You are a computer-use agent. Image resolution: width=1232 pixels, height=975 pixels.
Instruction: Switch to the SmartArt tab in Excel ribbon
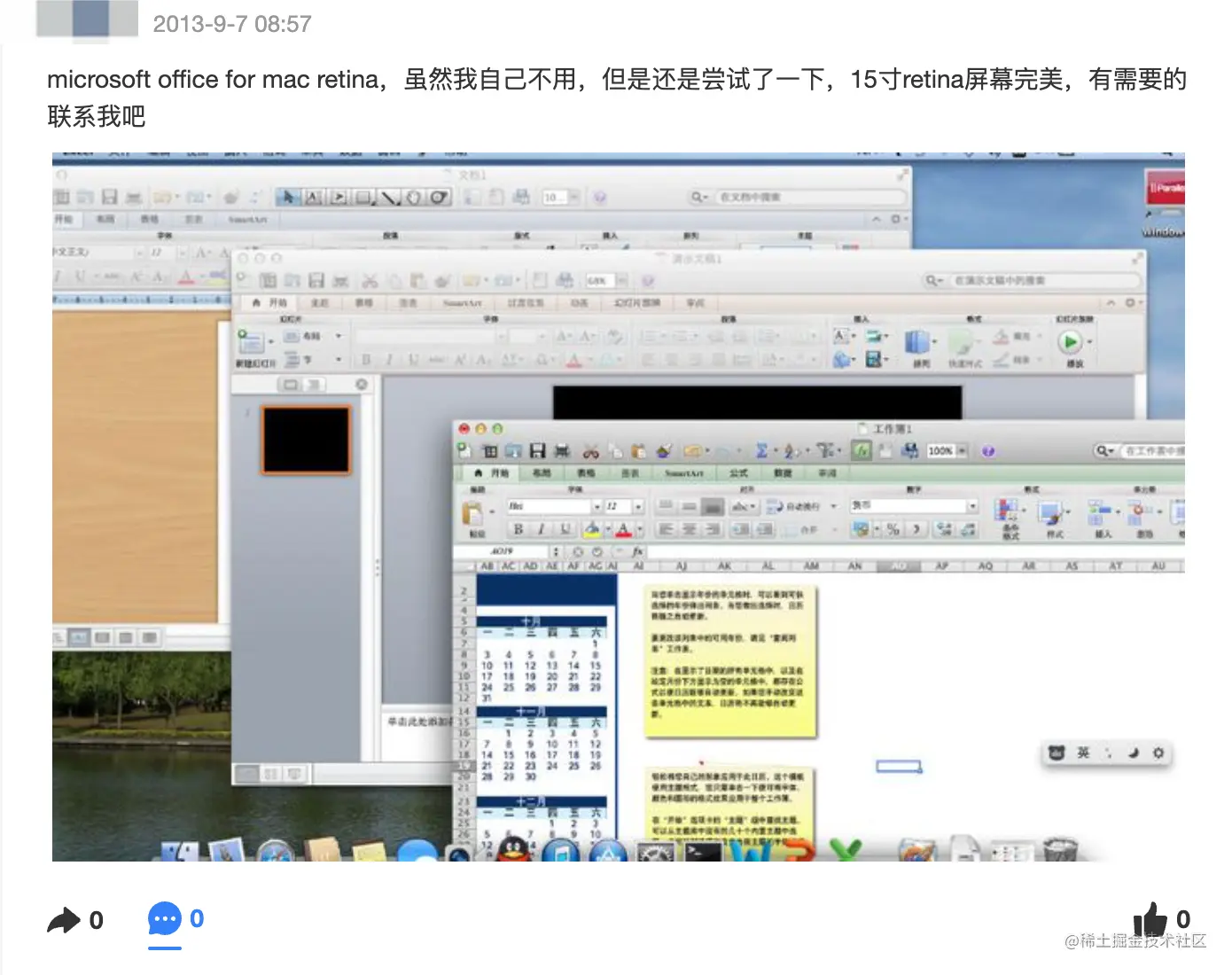(x=683, y=473)
